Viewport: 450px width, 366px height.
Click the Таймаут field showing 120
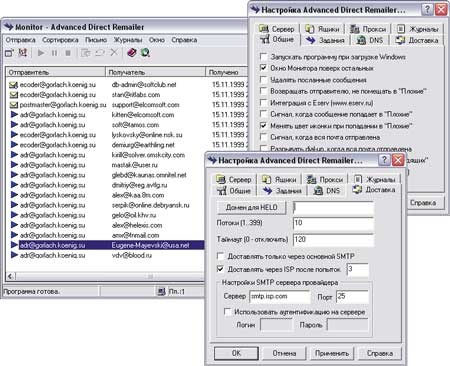pyautogui.click(x=333, y=240)
